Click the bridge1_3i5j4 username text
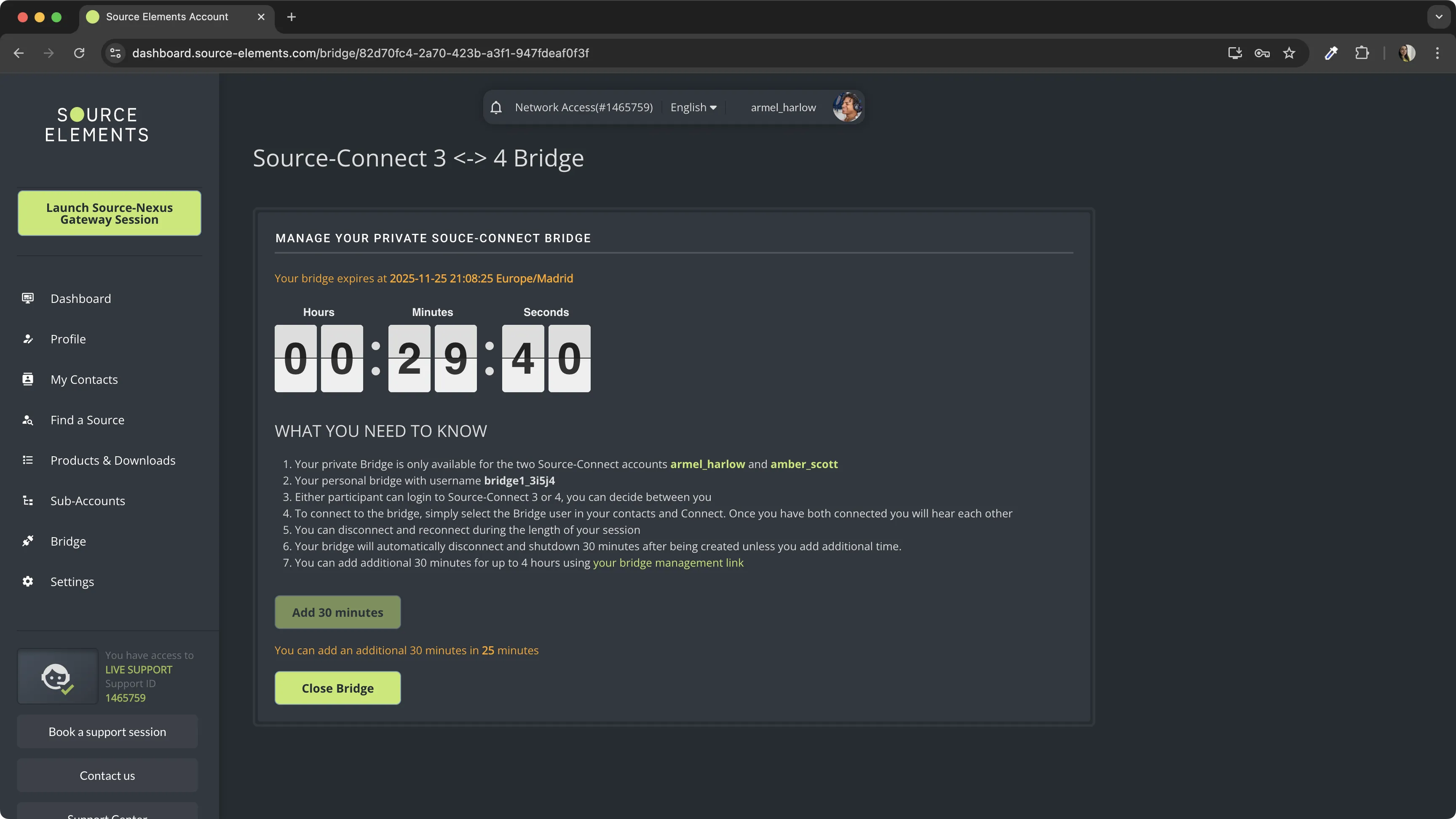 click(x=519, y=480)
